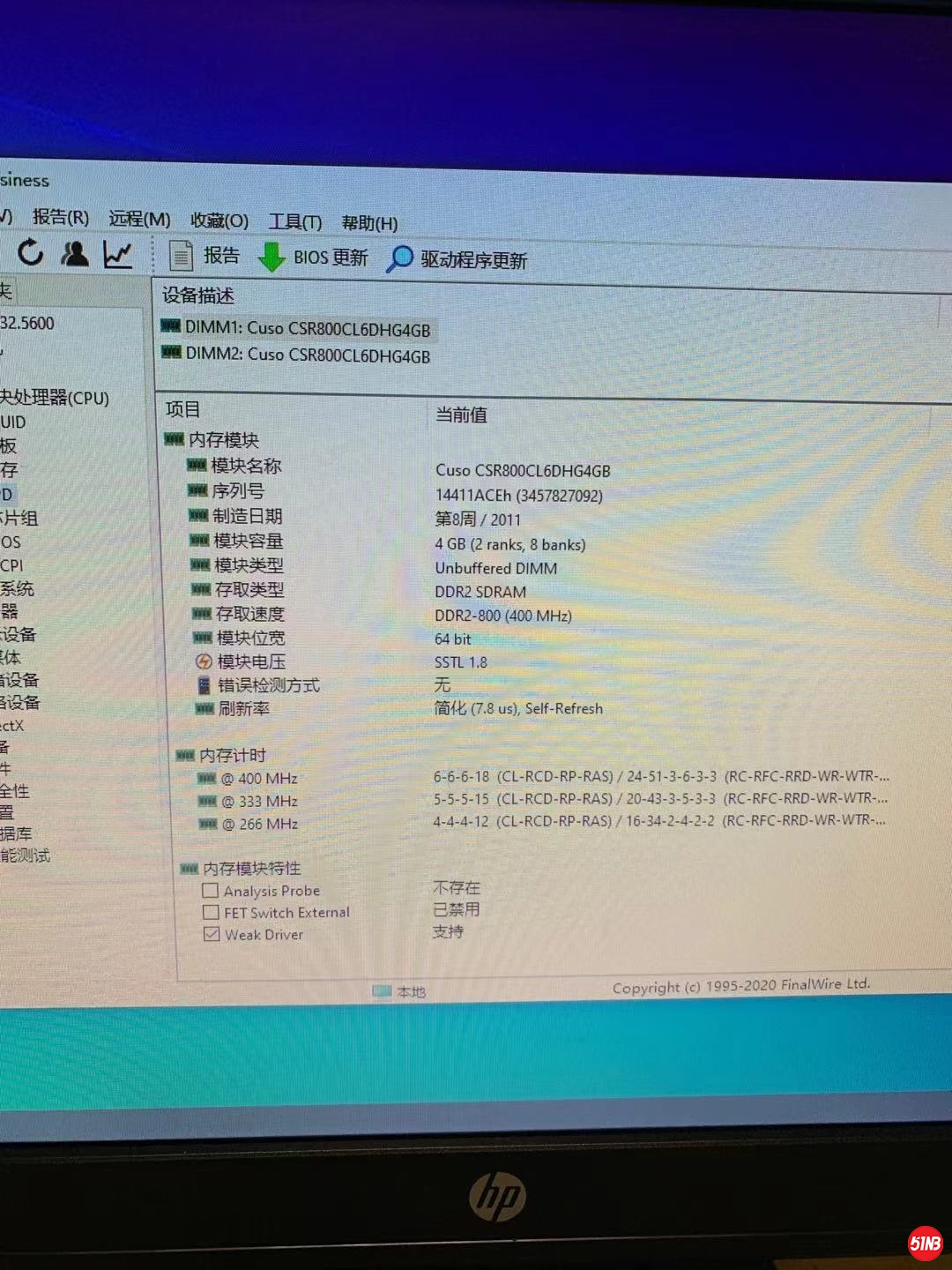The width and height of the screenshot is (952, 1270).
Task: Open the 帮助(H) menu
Action: coord(370,224)
